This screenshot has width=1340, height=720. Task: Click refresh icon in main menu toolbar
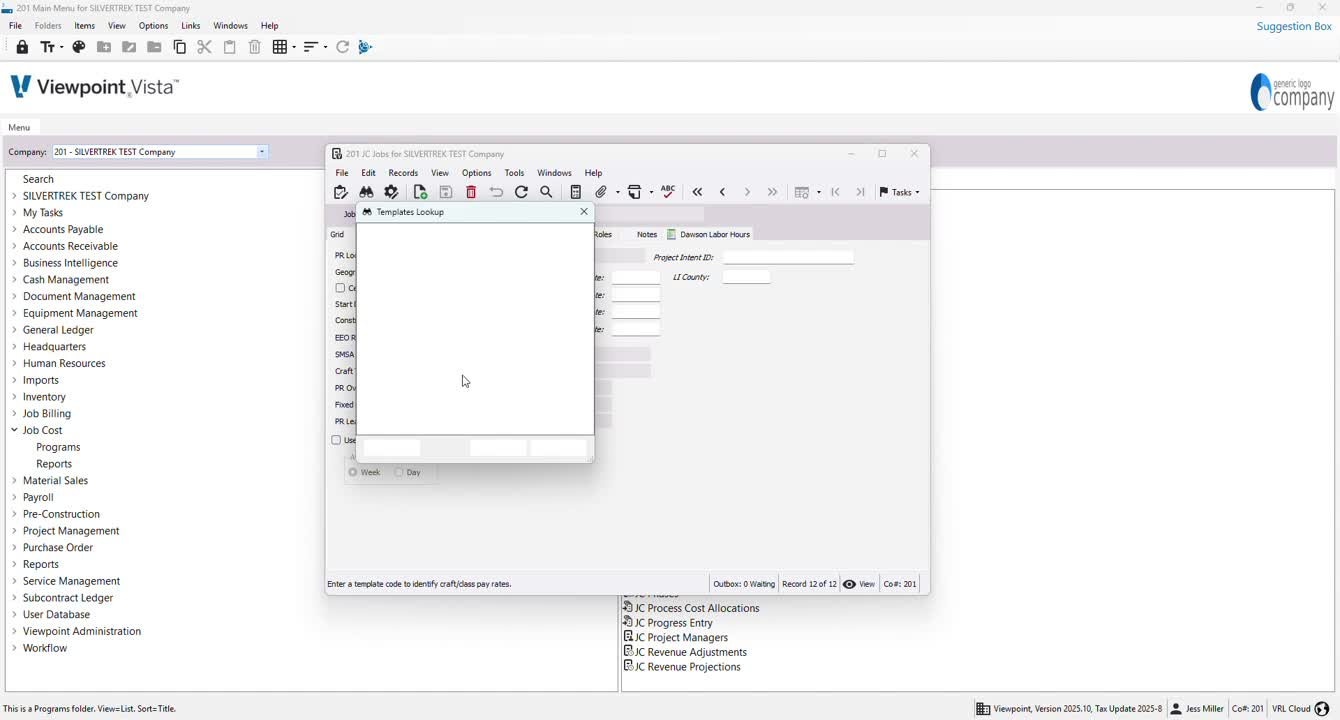[x=342, y=47]
